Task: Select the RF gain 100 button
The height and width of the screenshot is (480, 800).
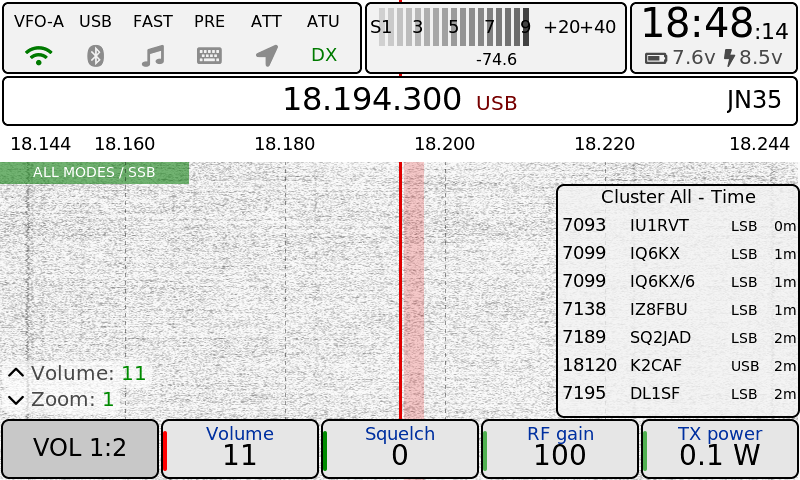Action: (560, 449)
